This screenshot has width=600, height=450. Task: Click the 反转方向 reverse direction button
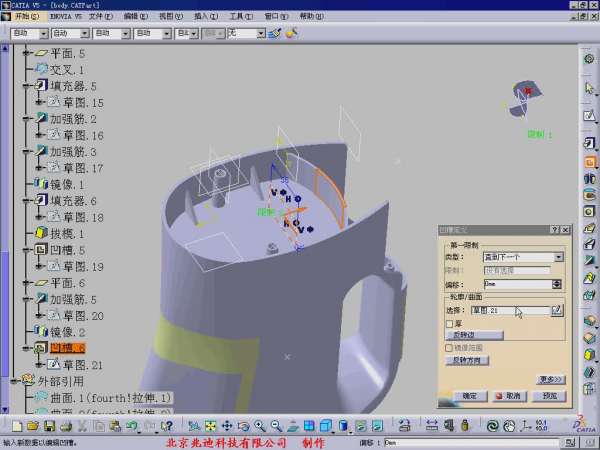468,359
